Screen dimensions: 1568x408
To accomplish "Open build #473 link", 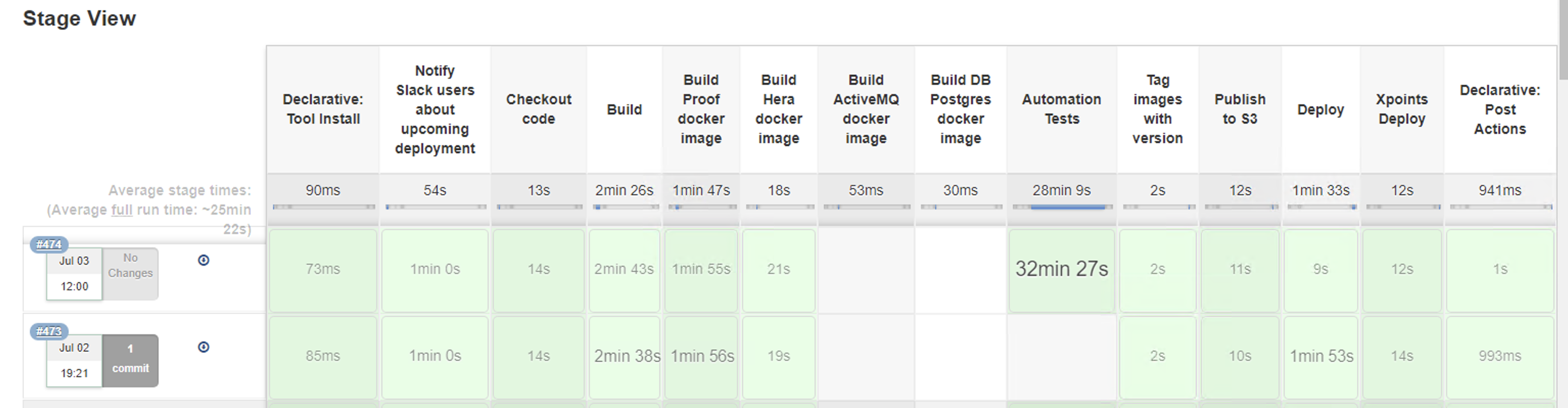I will coord(49,331).
